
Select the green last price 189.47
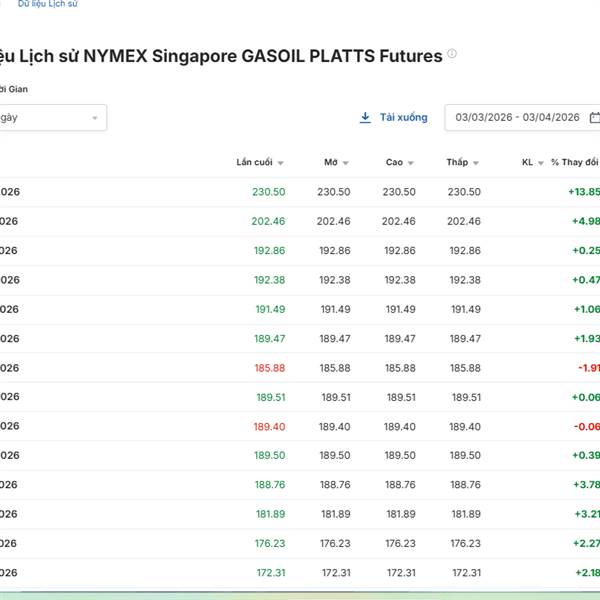pos(270,339)
